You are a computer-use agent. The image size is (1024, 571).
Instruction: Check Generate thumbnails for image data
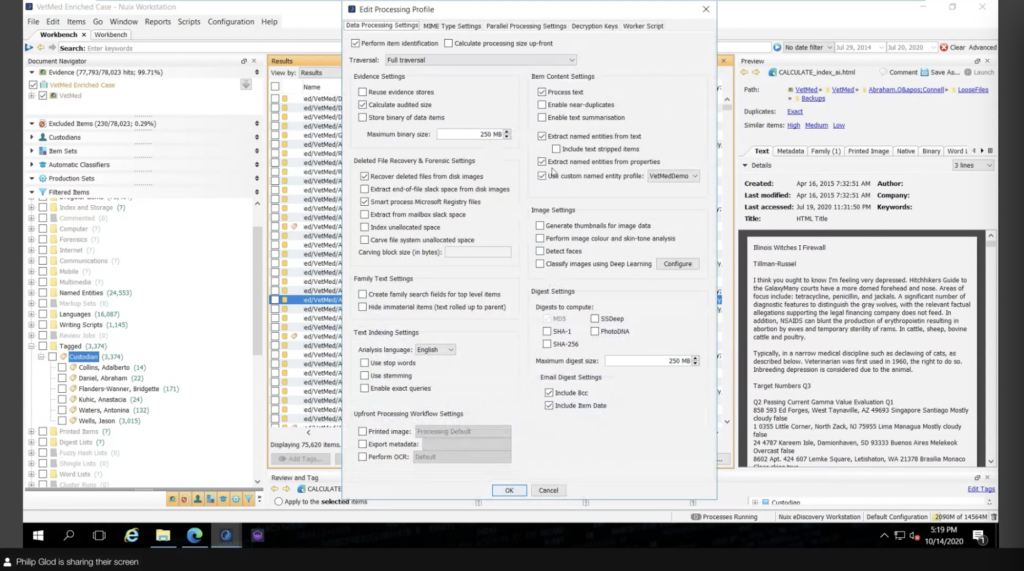click(539, 225)
